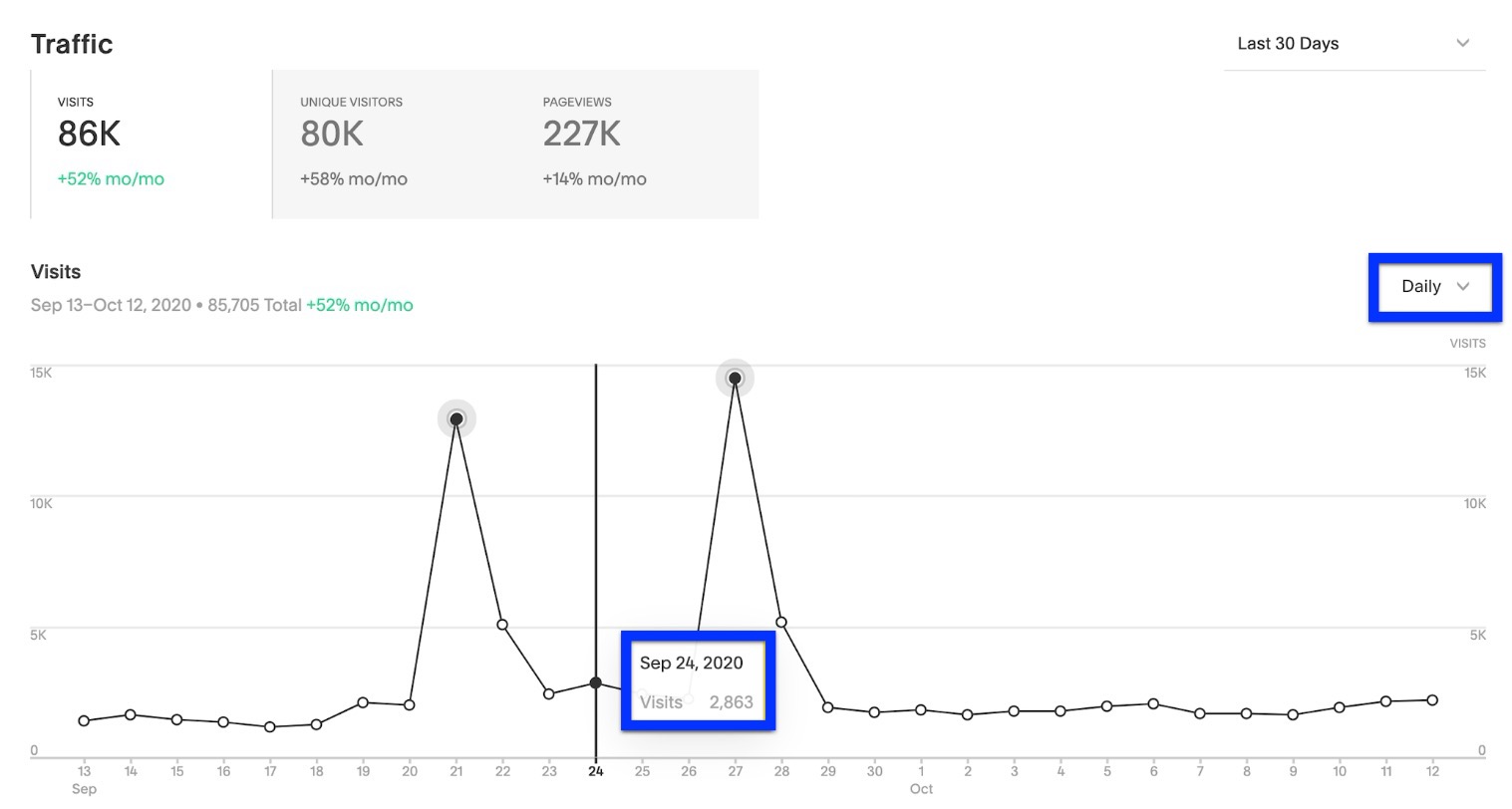Viewport: 1512px width, 809px height.
Task: Select the Oct 6 data point
Action: point(1153,704)
